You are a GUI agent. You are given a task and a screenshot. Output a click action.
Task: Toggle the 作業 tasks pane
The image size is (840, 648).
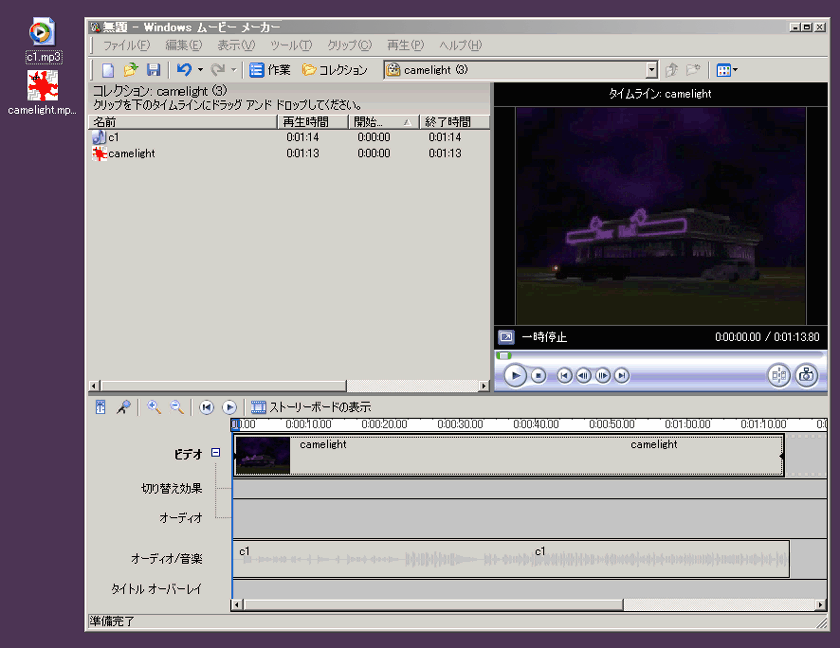pyautogui.click(x=270, y=70)
